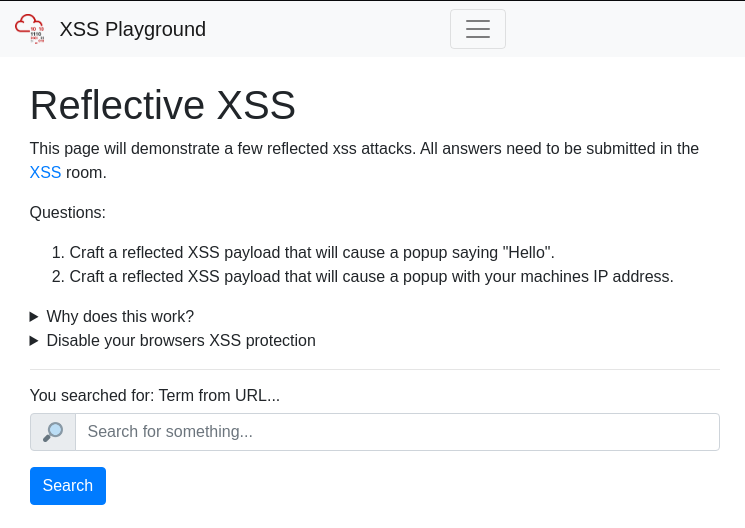Click the horizontal divider above search section
The image size is (745, 528).
click(x=374, y=370)
